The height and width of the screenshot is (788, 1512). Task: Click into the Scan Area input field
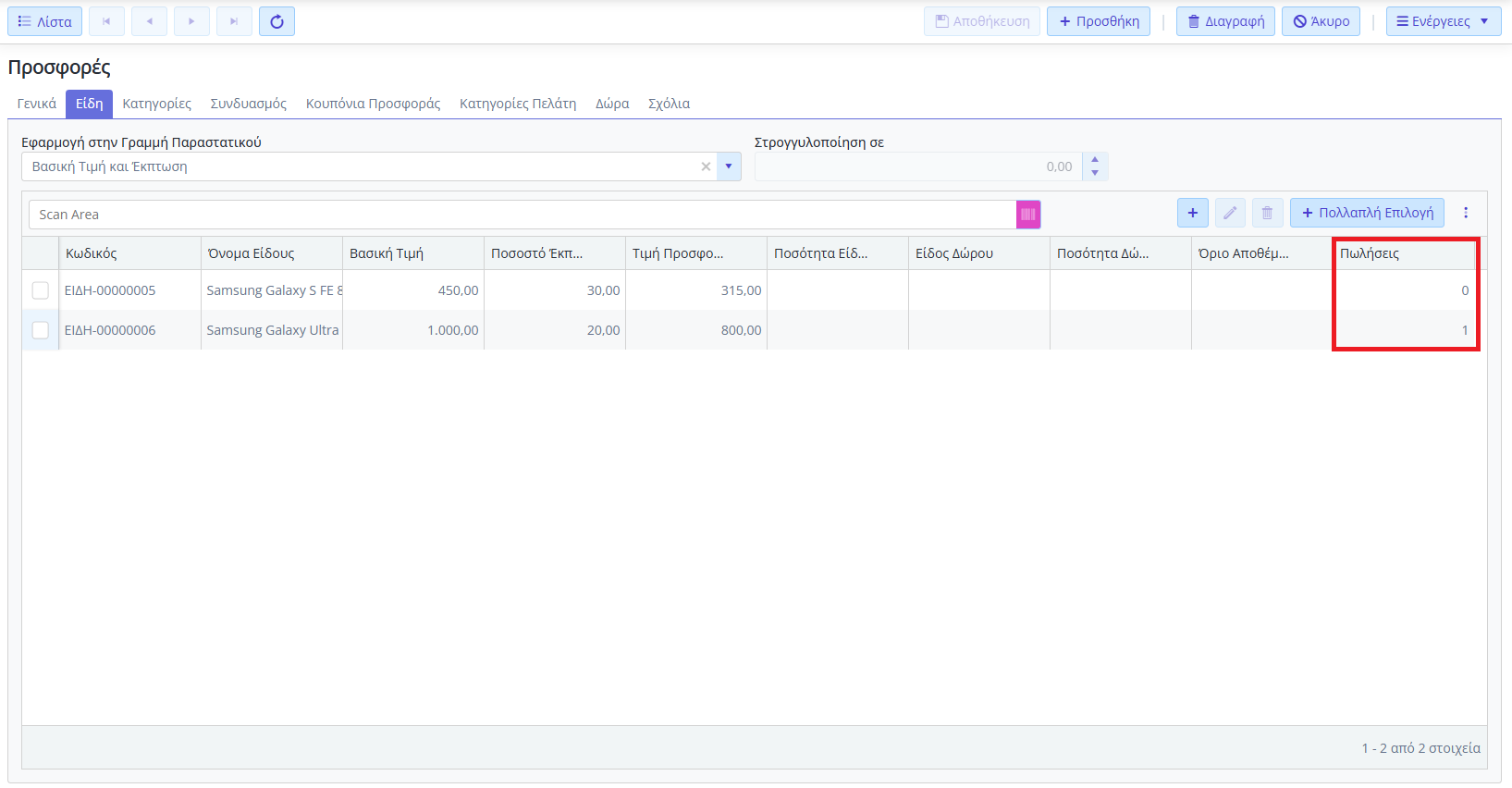coord(522,215)
